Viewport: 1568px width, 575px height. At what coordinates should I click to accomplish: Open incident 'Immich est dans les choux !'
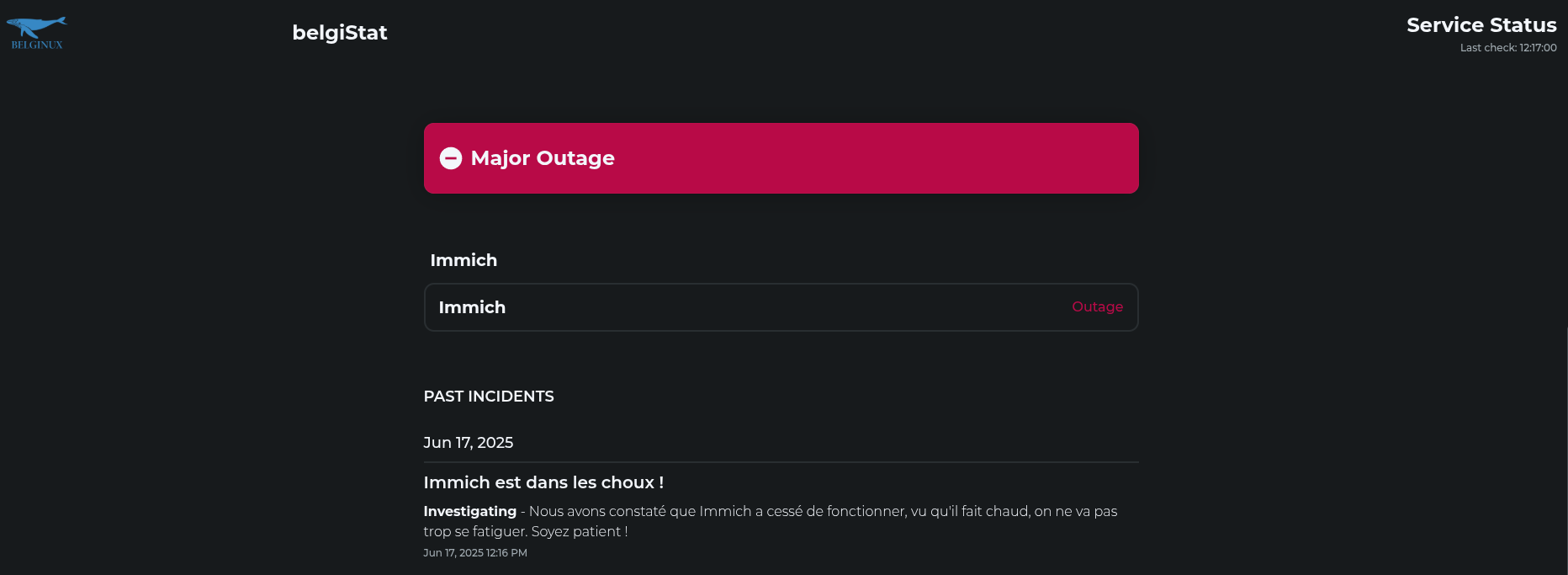pos(543,482)
